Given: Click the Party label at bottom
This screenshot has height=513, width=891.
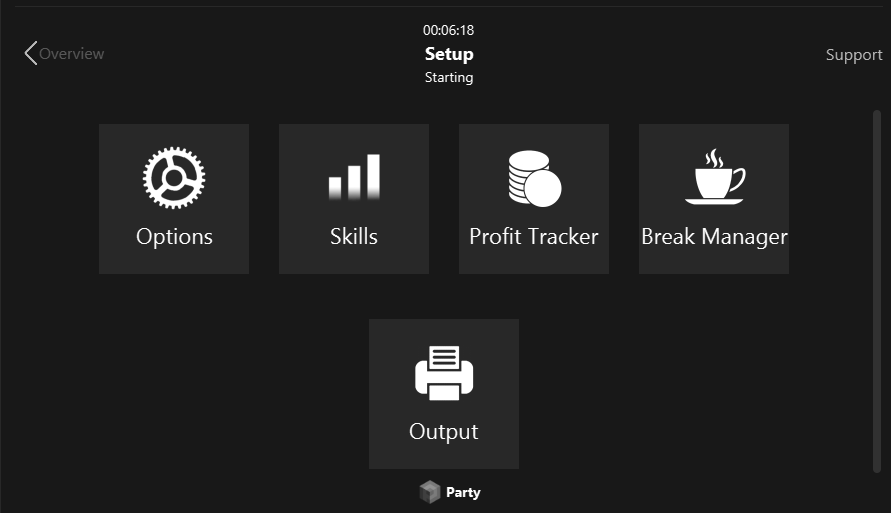Looking at the screenshot, I should click(463, 492).
